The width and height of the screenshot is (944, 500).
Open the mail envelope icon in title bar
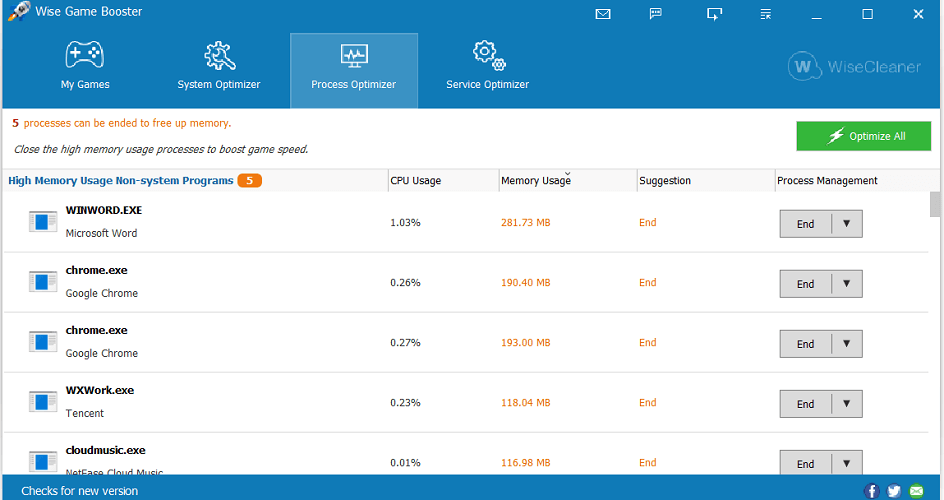click(603, 14)
